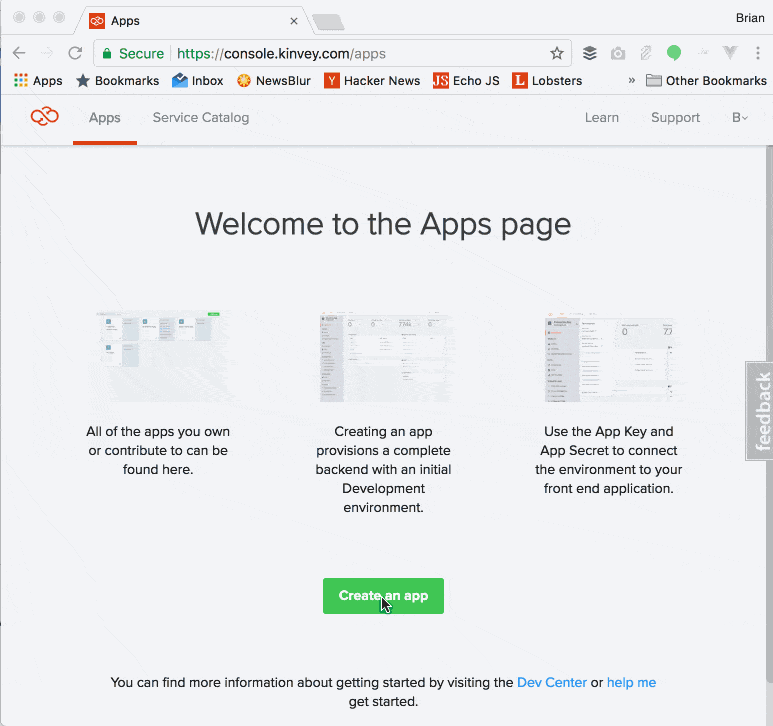This screenshot has width=773, height=726.
Task: Click the Welcome to the Apps page heading
Action: coord(383,225)
